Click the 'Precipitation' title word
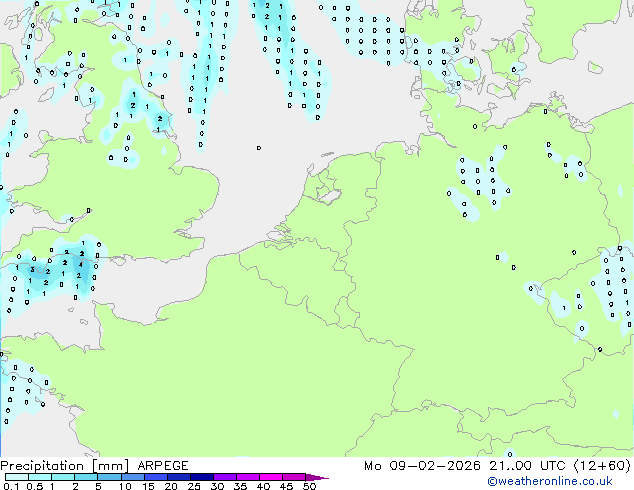The image size is (634, 490). tap(42, 466)
